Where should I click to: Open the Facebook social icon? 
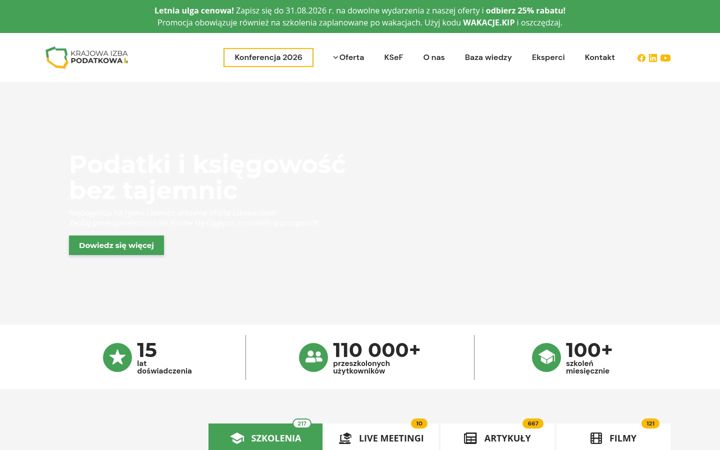point(641,58)
